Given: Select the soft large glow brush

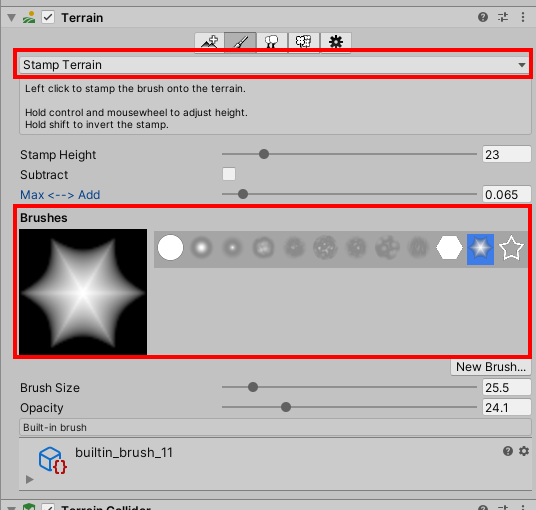Looking at the screenshot, I should 201,247.
